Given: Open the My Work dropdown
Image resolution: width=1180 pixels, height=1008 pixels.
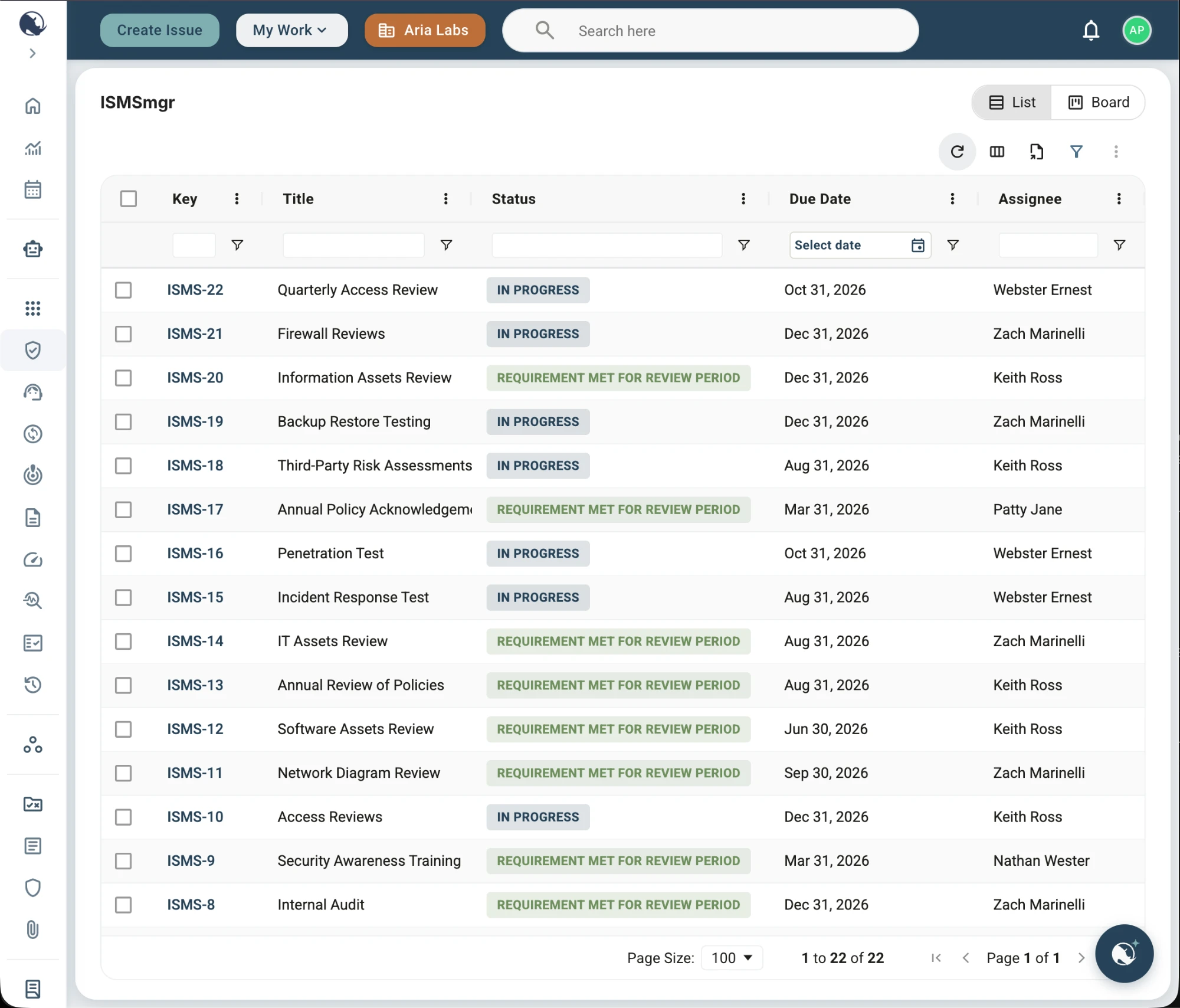Looking at the screenshot, I should 291,30.
